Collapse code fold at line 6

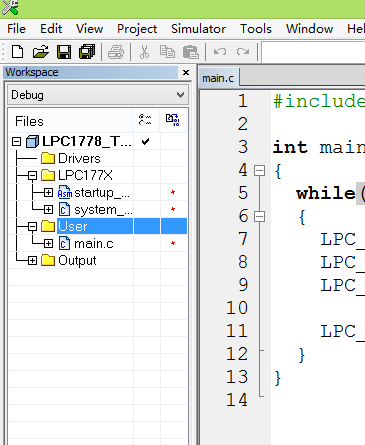pyautogui.click(x=259, y=217)
